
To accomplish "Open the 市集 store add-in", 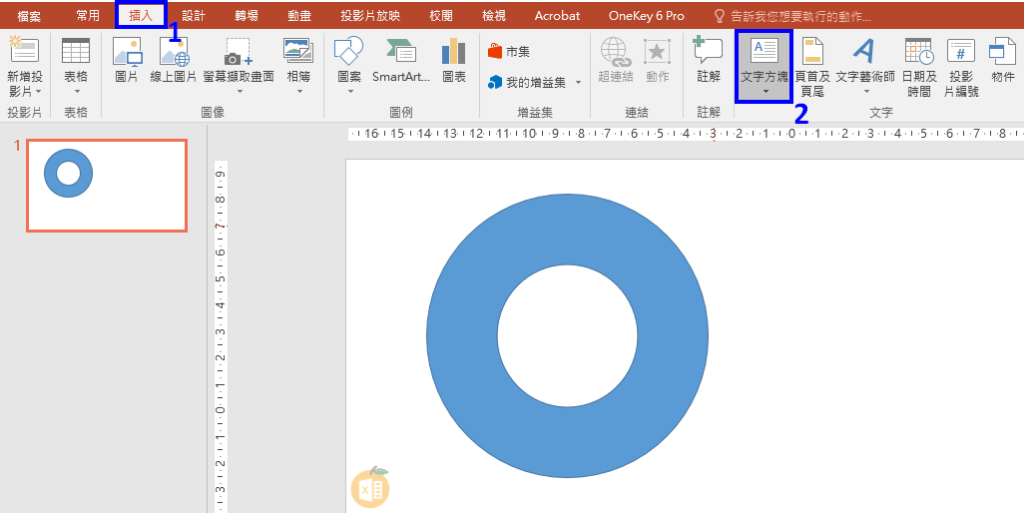I will (x=510, y=51).
